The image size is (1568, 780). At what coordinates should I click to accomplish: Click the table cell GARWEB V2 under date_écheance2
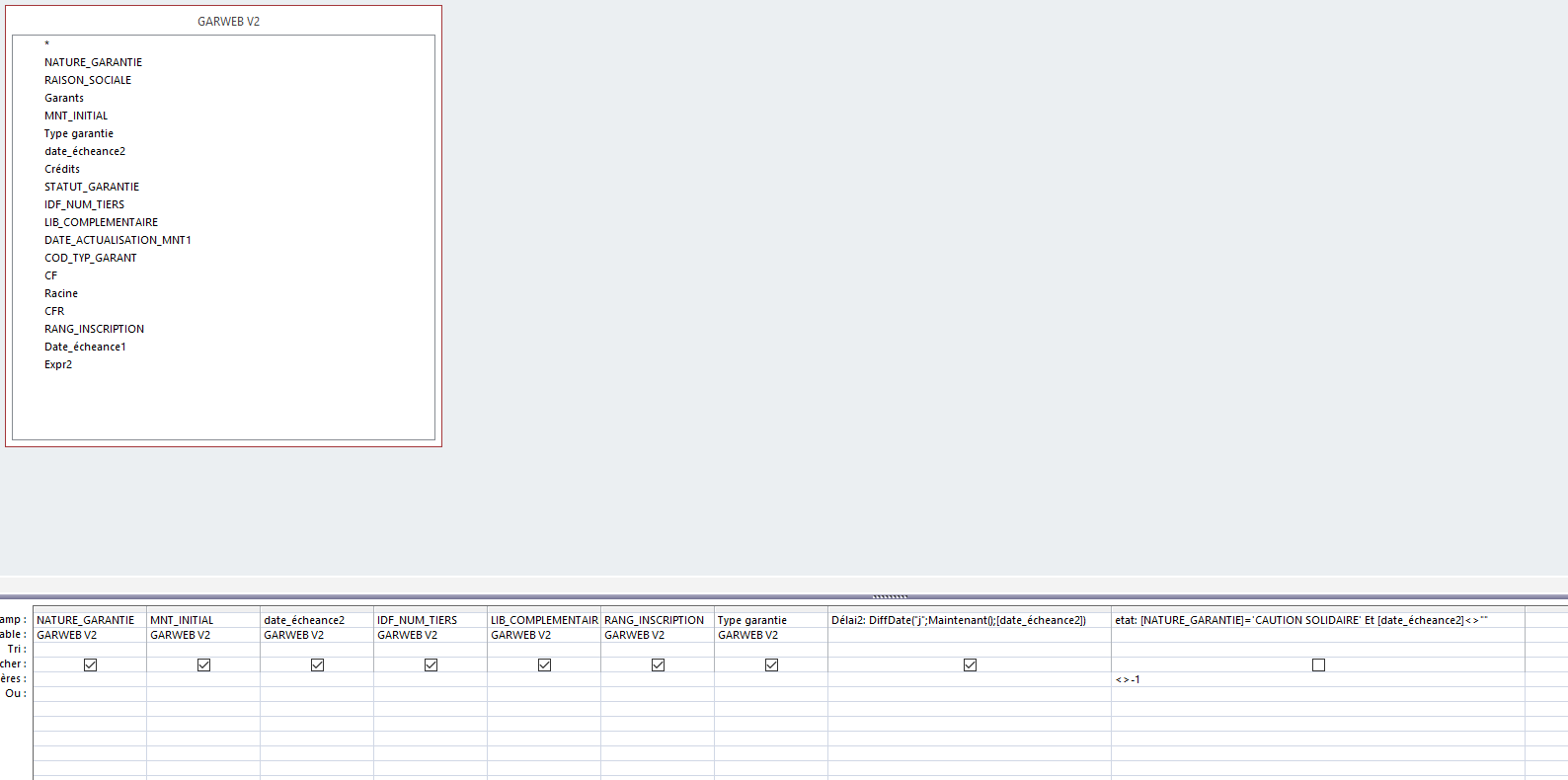point(317,635)
